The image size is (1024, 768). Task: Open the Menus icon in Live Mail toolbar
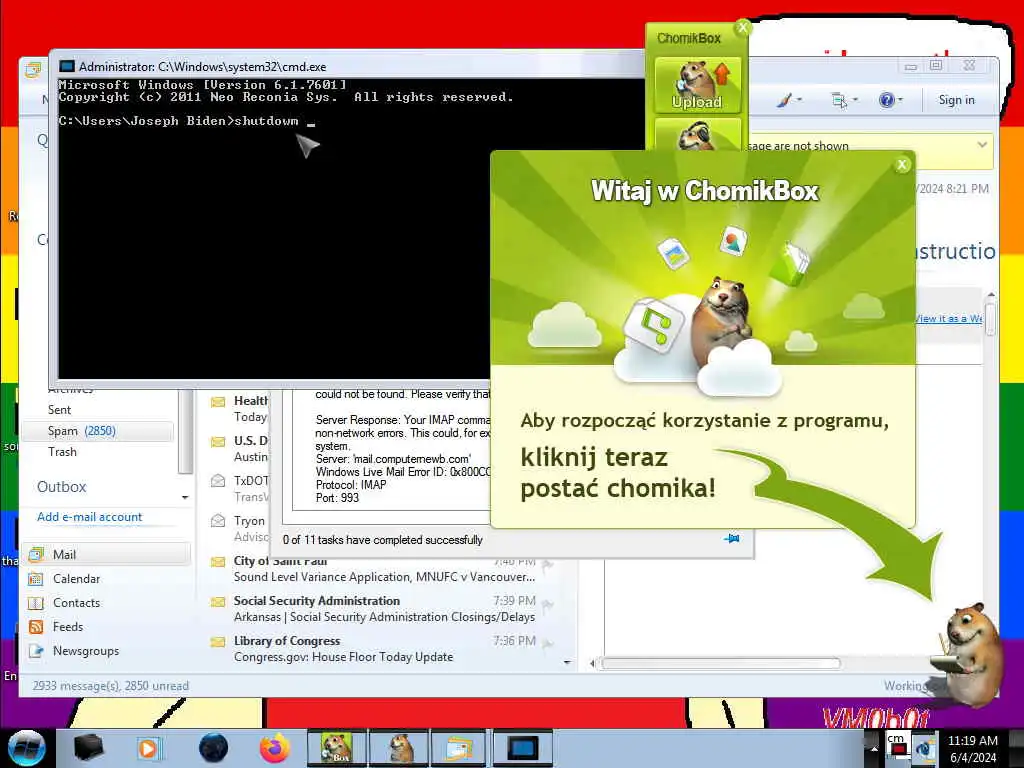click(x=839, y=100)
